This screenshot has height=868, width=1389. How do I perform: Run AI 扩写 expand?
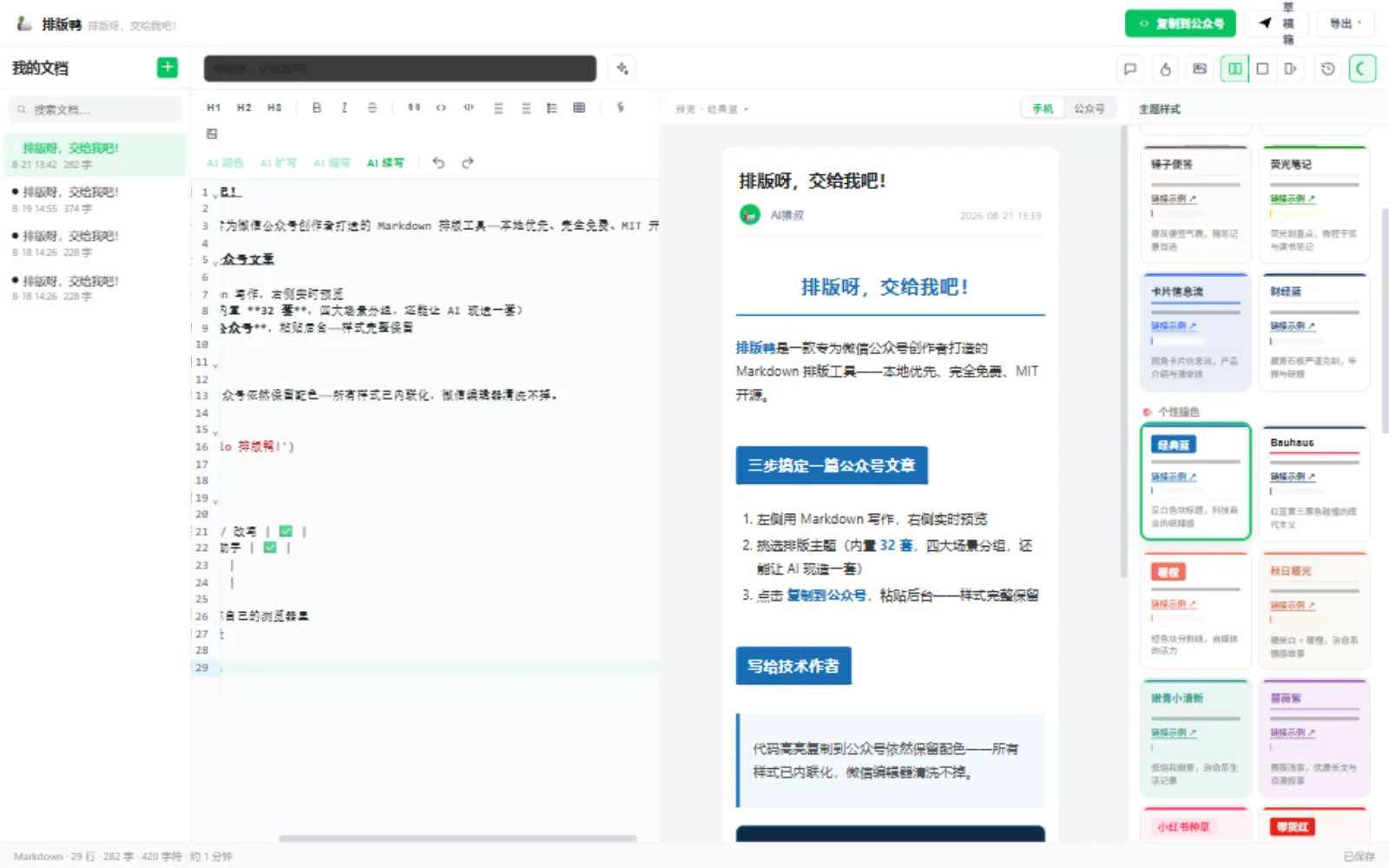(x=278, y=163)
